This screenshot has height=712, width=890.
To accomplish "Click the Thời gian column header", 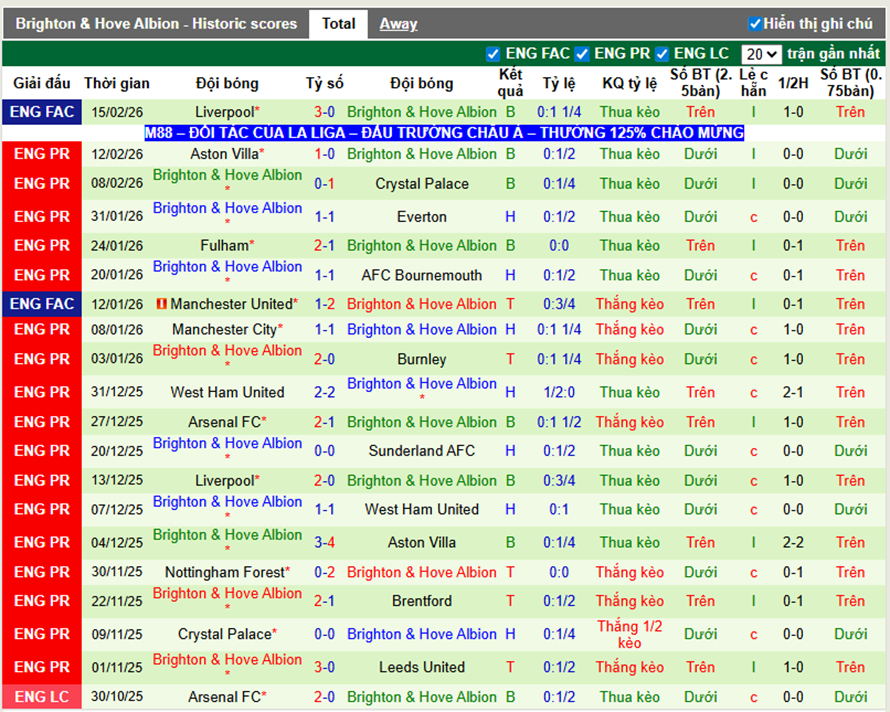I will pyautogui.click(x=117, y=83).
